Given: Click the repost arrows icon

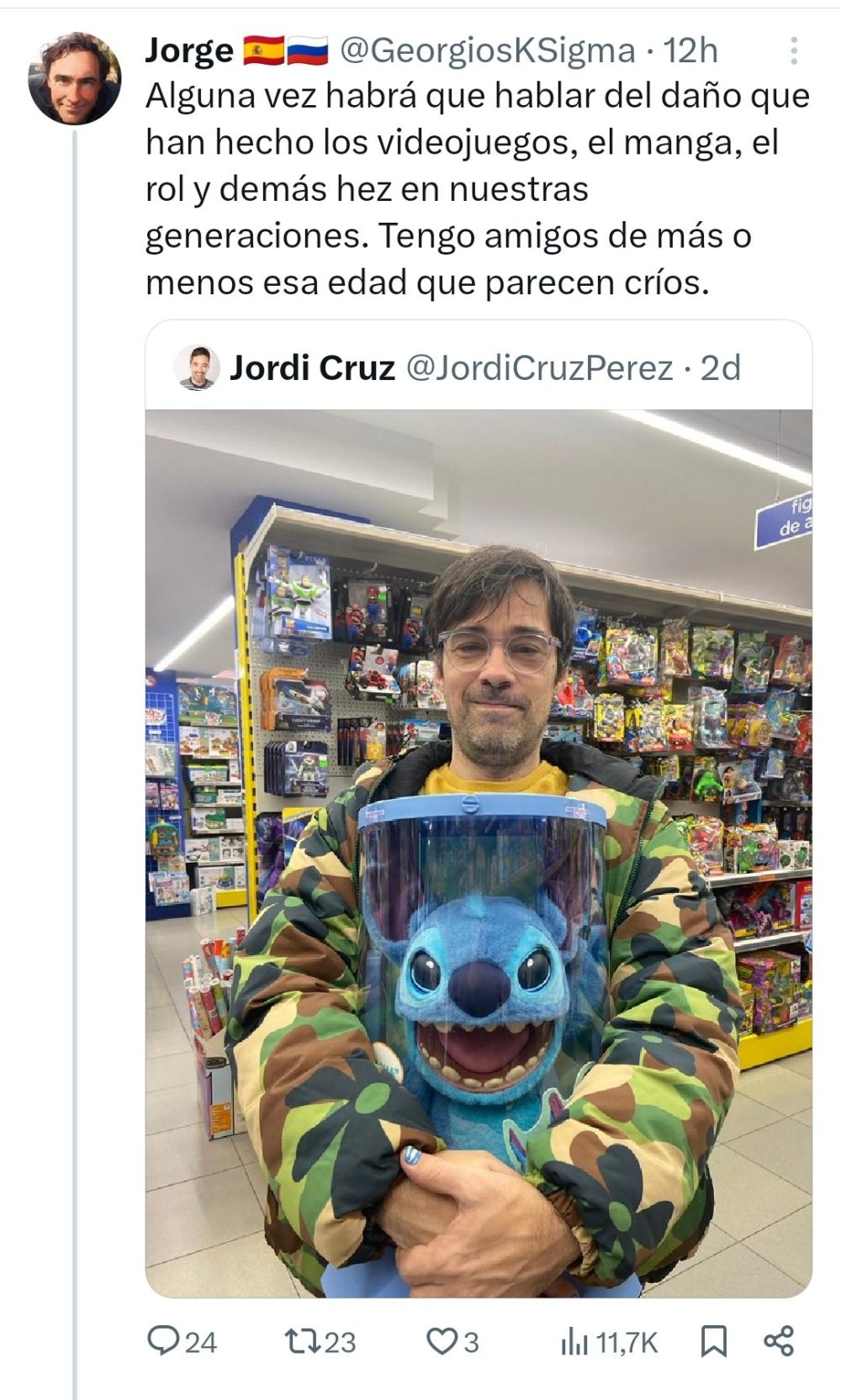Looking at the screenshot, I should pos(300,1341).
